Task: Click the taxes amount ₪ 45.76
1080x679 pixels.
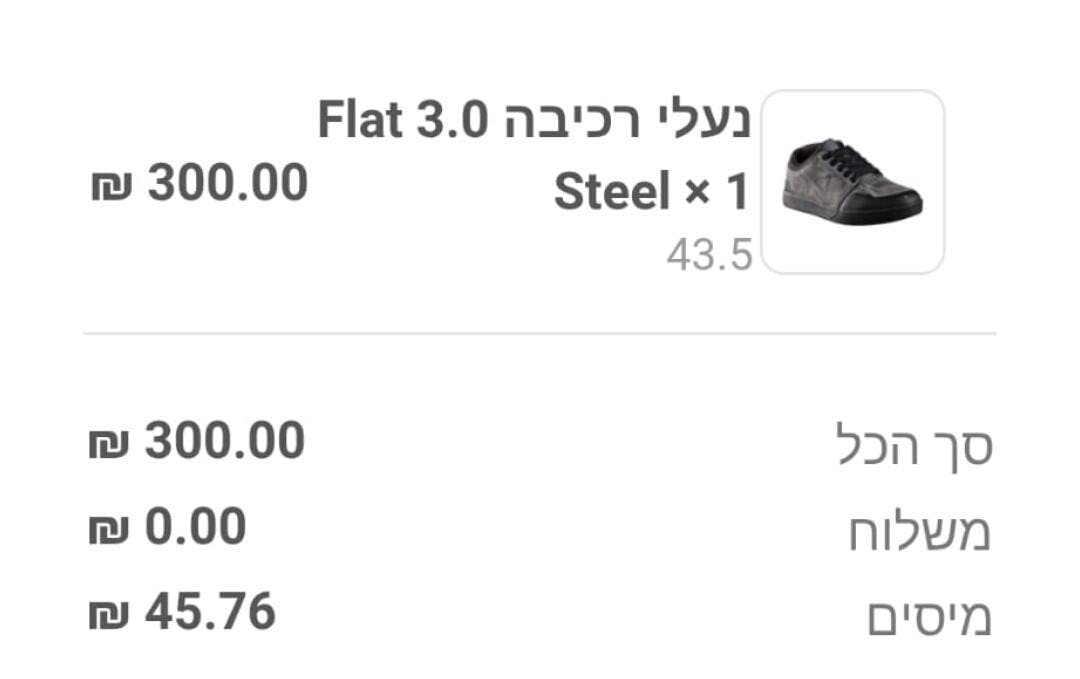Action: coord(183,612)
